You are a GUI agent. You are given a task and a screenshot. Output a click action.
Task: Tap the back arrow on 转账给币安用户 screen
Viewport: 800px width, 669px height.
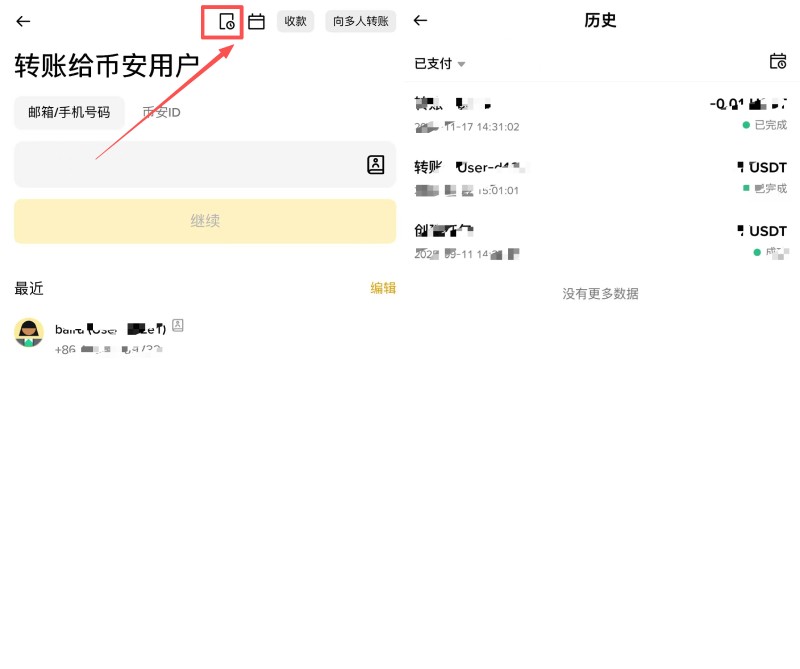pyautogui.click(x=22, y=21)
